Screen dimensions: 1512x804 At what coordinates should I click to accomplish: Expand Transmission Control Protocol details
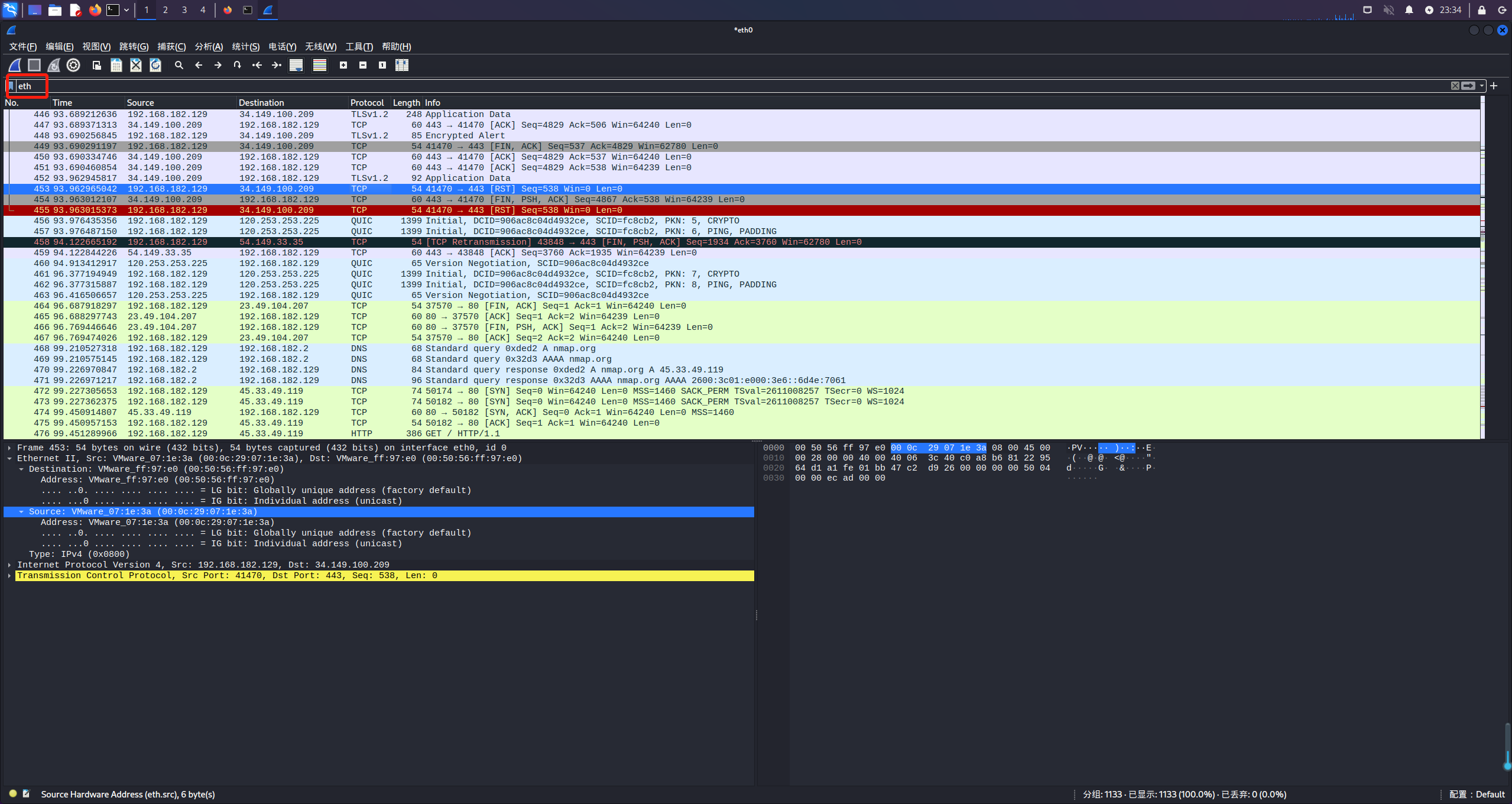coord(9,576)
